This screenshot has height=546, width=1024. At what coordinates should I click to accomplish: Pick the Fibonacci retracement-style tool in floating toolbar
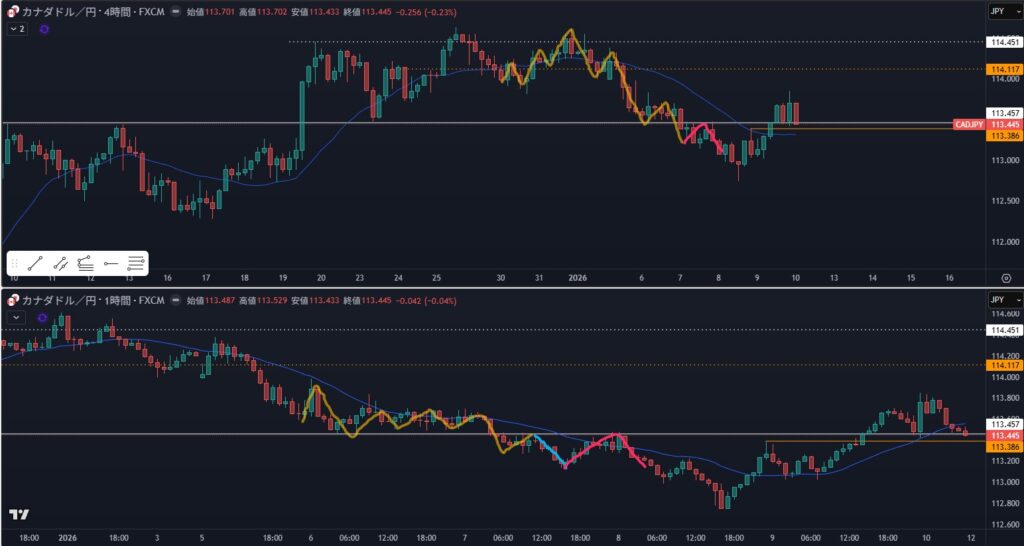86,264
